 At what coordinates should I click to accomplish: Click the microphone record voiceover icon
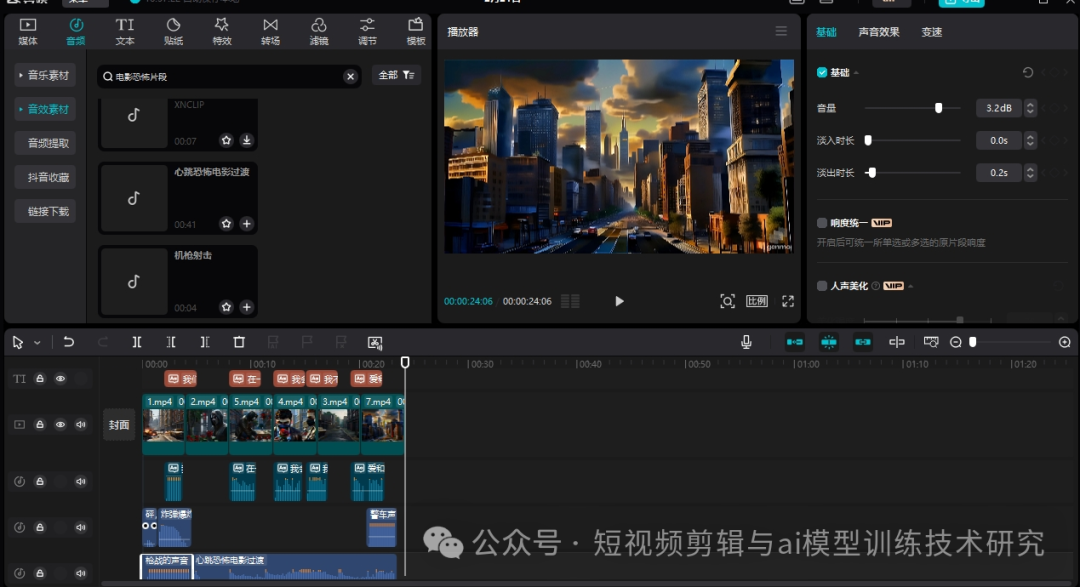point(746,342)
